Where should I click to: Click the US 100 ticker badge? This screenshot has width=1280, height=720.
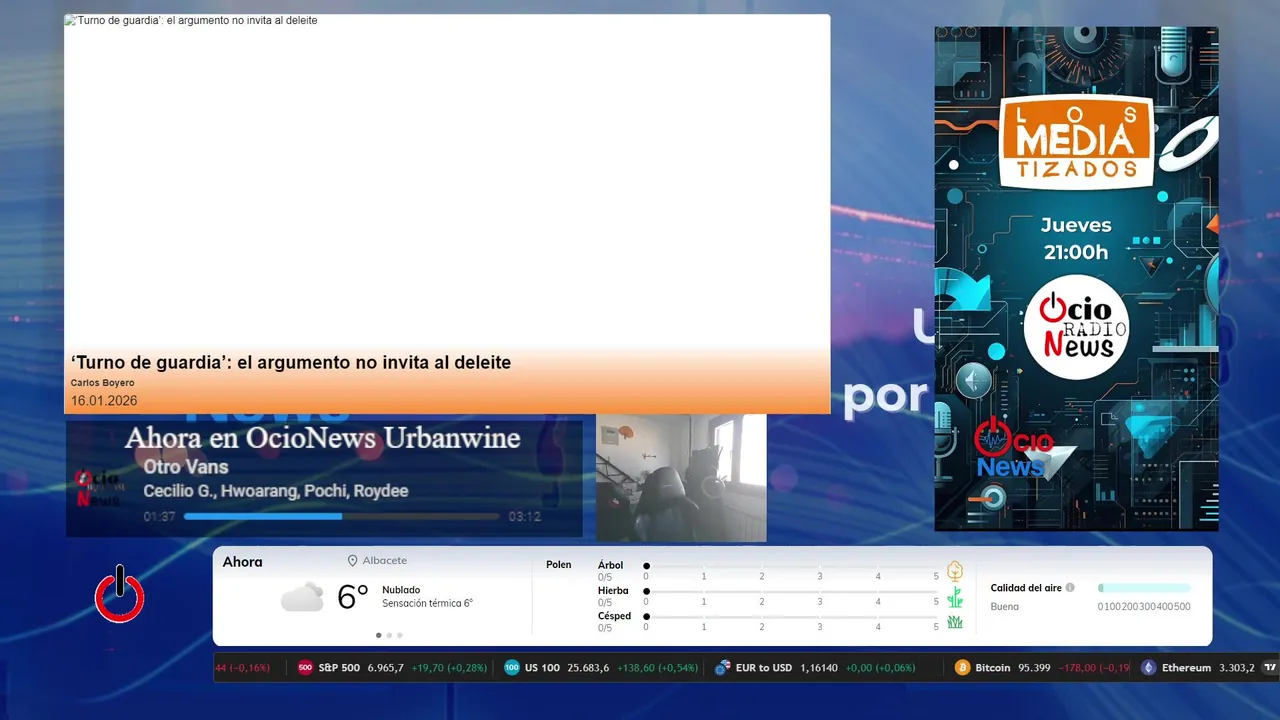pyautogui.click(x=512, y=668)
